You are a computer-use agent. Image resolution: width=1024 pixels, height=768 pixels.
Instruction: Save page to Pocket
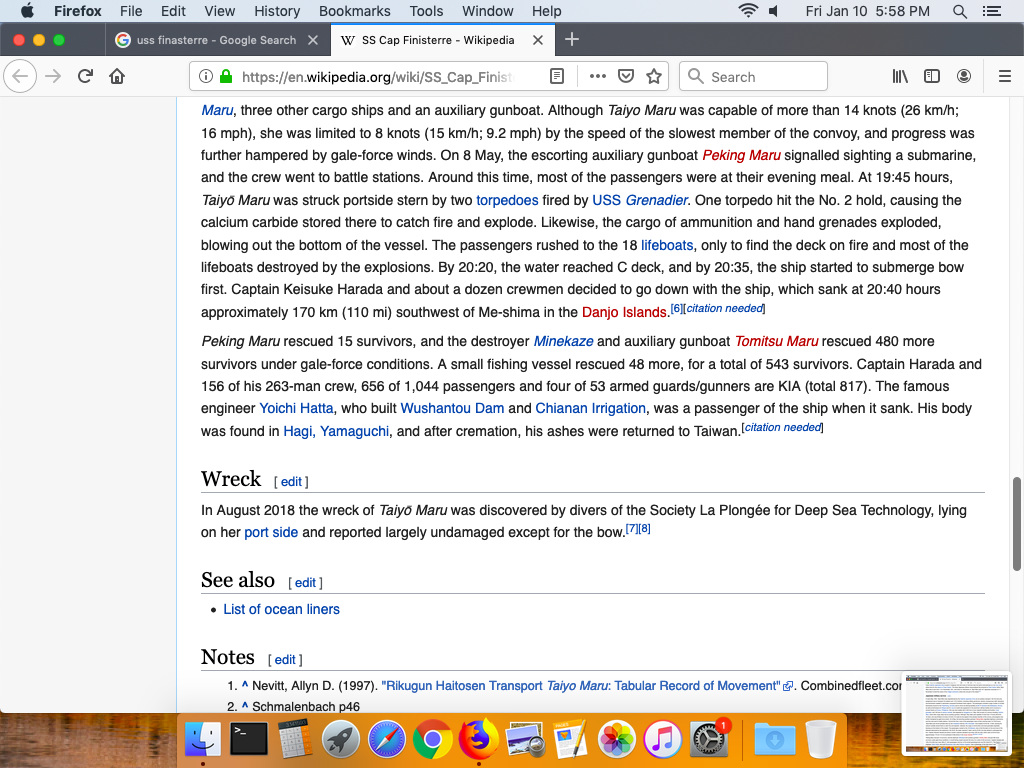[x=626, y=77]
